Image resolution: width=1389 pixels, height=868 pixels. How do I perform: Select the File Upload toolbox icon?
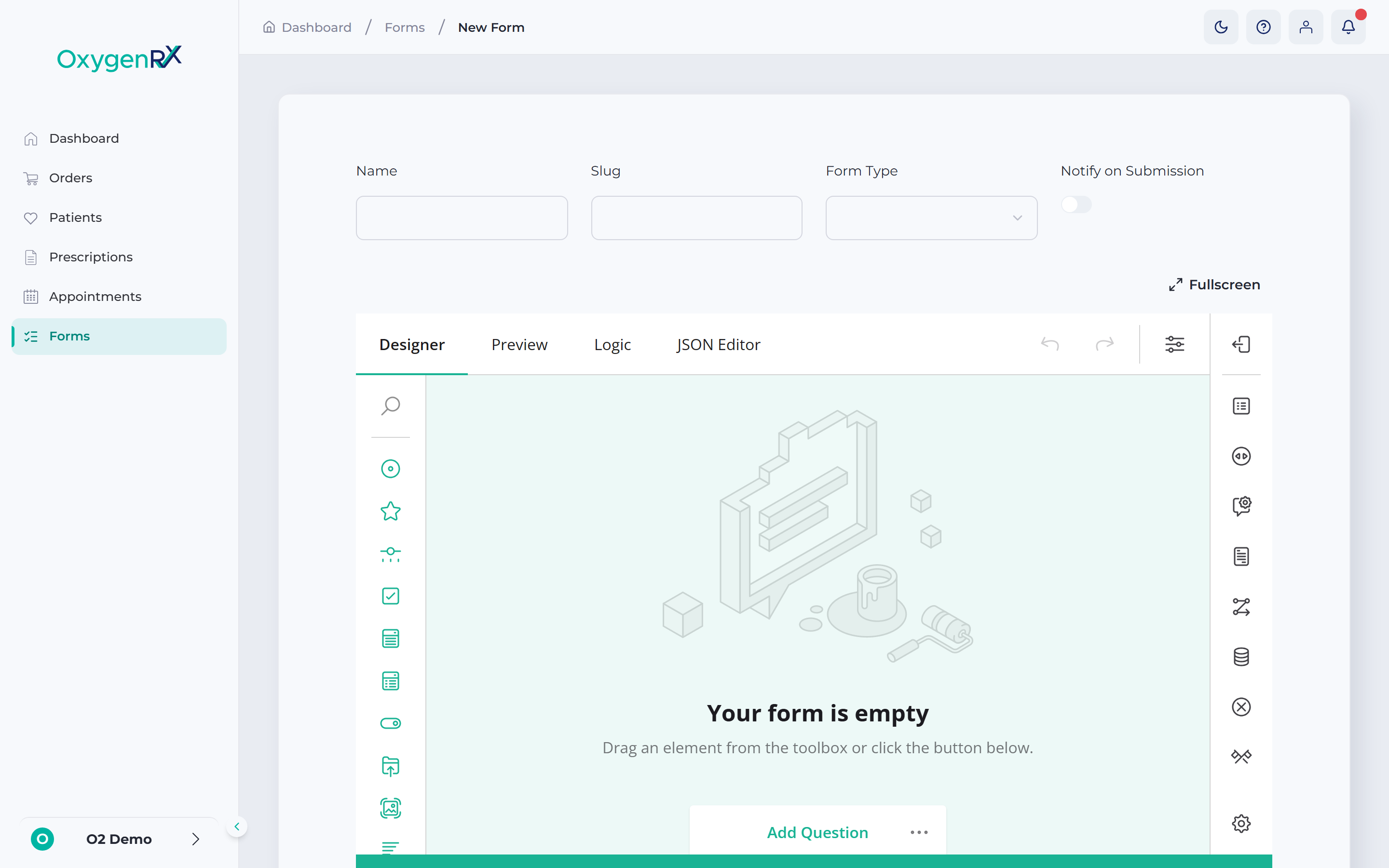(x=390, y=766)
